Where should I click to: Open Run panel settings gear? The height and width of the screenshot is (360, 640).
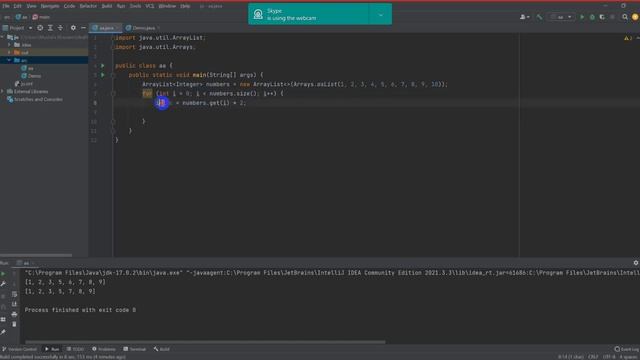636,263
